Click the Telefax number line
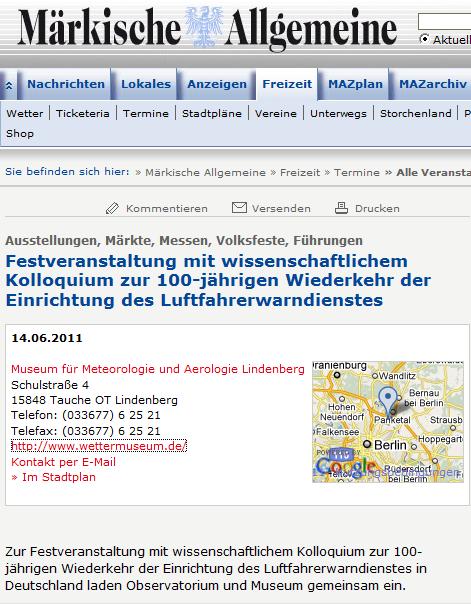Screen dimensions: 471x604 click(85, 431)
